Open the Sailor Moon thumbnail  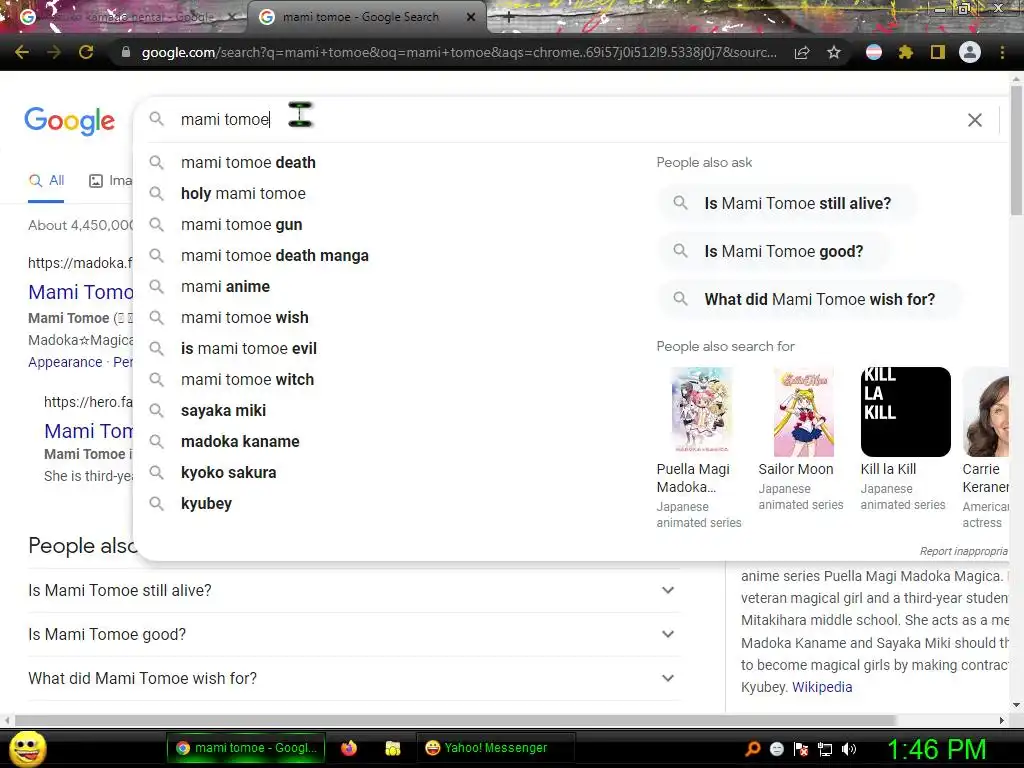[x=804, y=411]
